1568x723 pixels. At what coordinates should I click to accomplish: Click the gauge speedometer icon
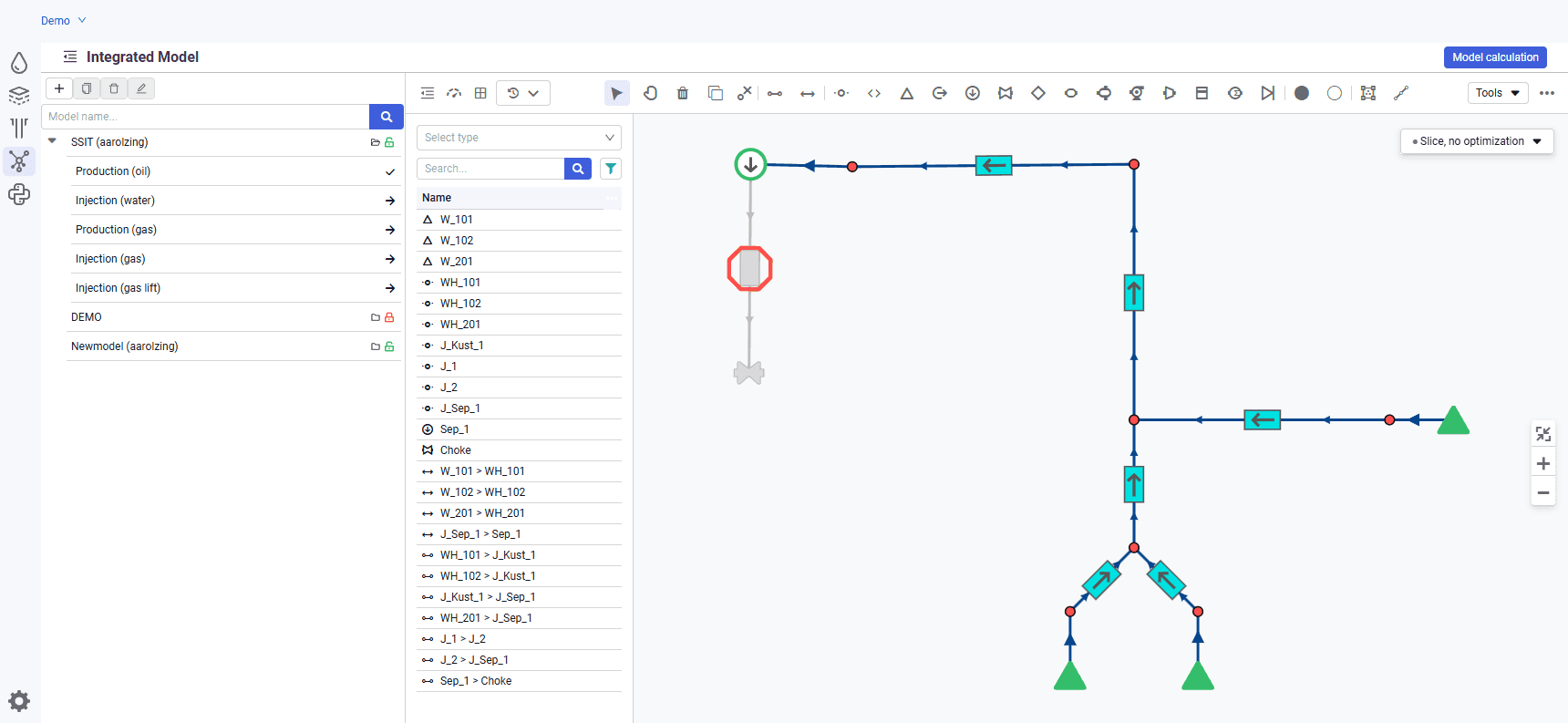[454, 93]
